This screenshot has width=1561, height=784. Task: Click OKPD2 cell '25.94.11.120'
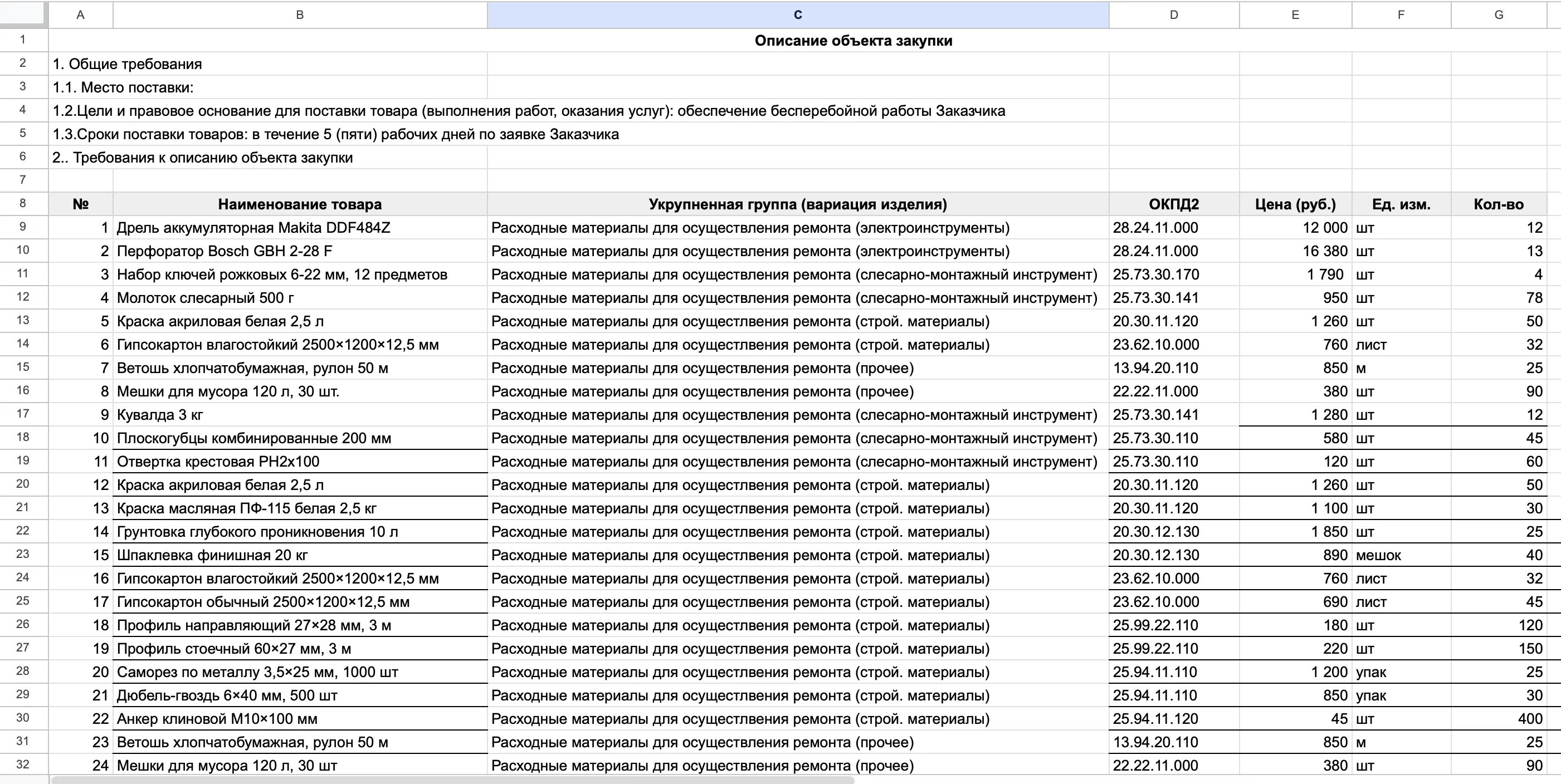click(1174, 718)
